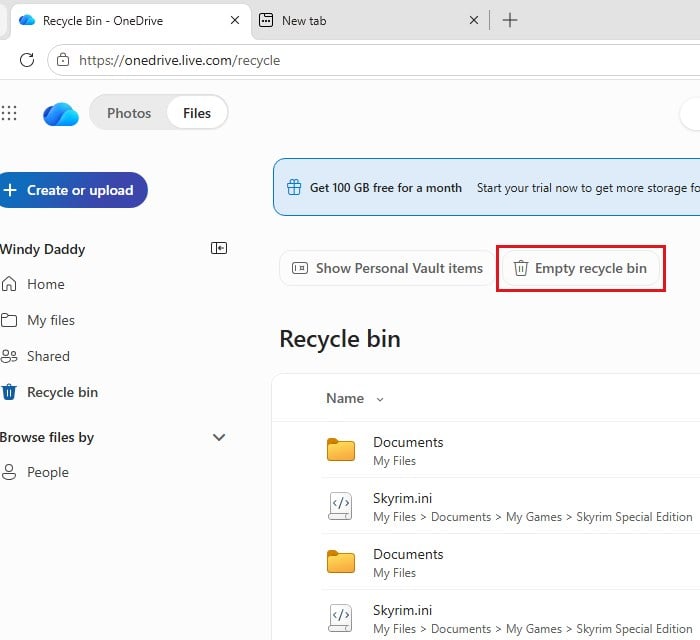
Task: Click the address bar URL
Action: 179,60
